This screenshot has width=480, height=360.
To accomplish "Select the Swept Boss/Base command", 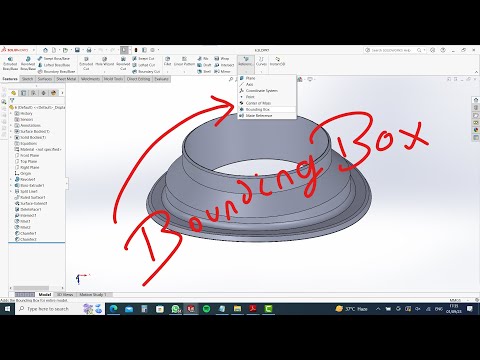I will click(x=54, y=58).
